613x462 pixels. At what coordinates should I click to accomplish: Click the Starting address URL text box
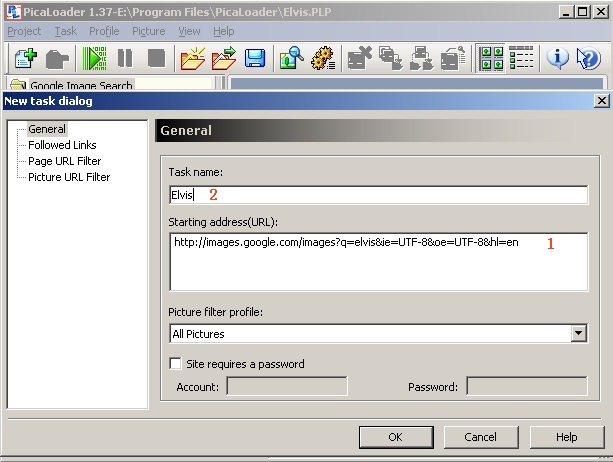[x=378, y=262]
